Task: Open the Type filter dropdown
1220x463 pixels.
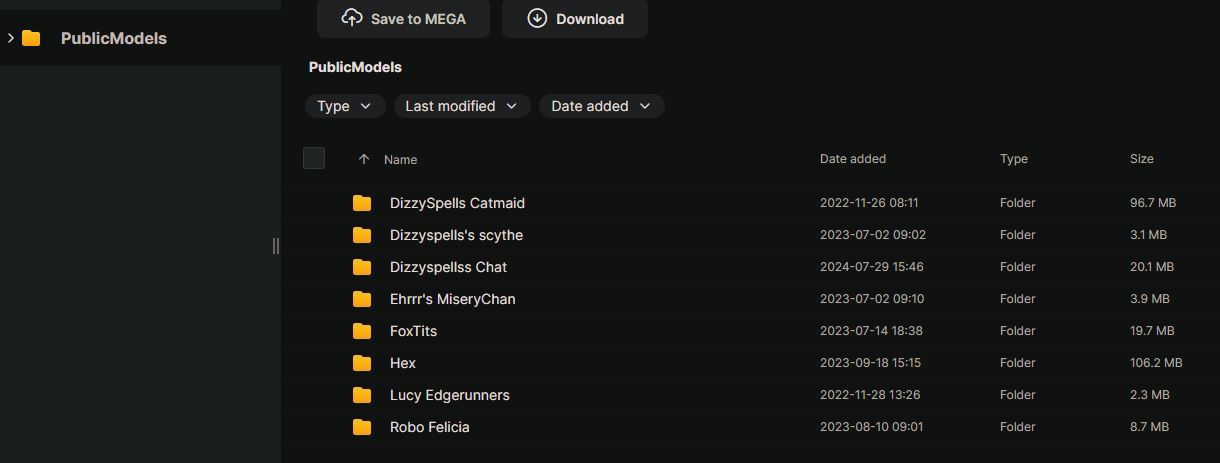Action: (x=345, y=106)
